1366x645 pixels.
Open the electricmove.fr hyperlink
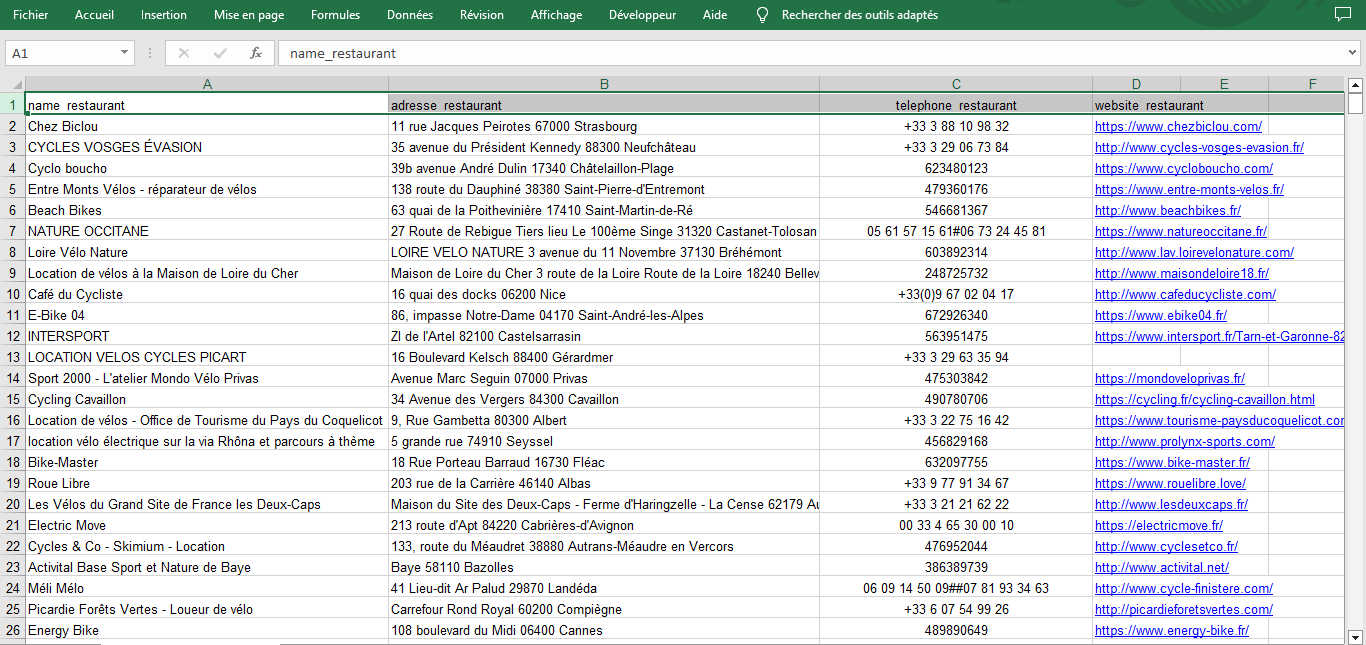[1159, 526]
